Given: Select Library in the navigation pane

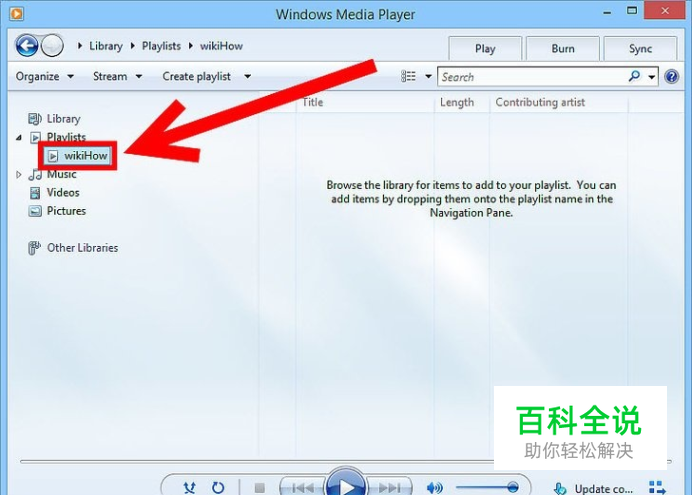Looking at the screenshot, I should (x=64, y=119).
